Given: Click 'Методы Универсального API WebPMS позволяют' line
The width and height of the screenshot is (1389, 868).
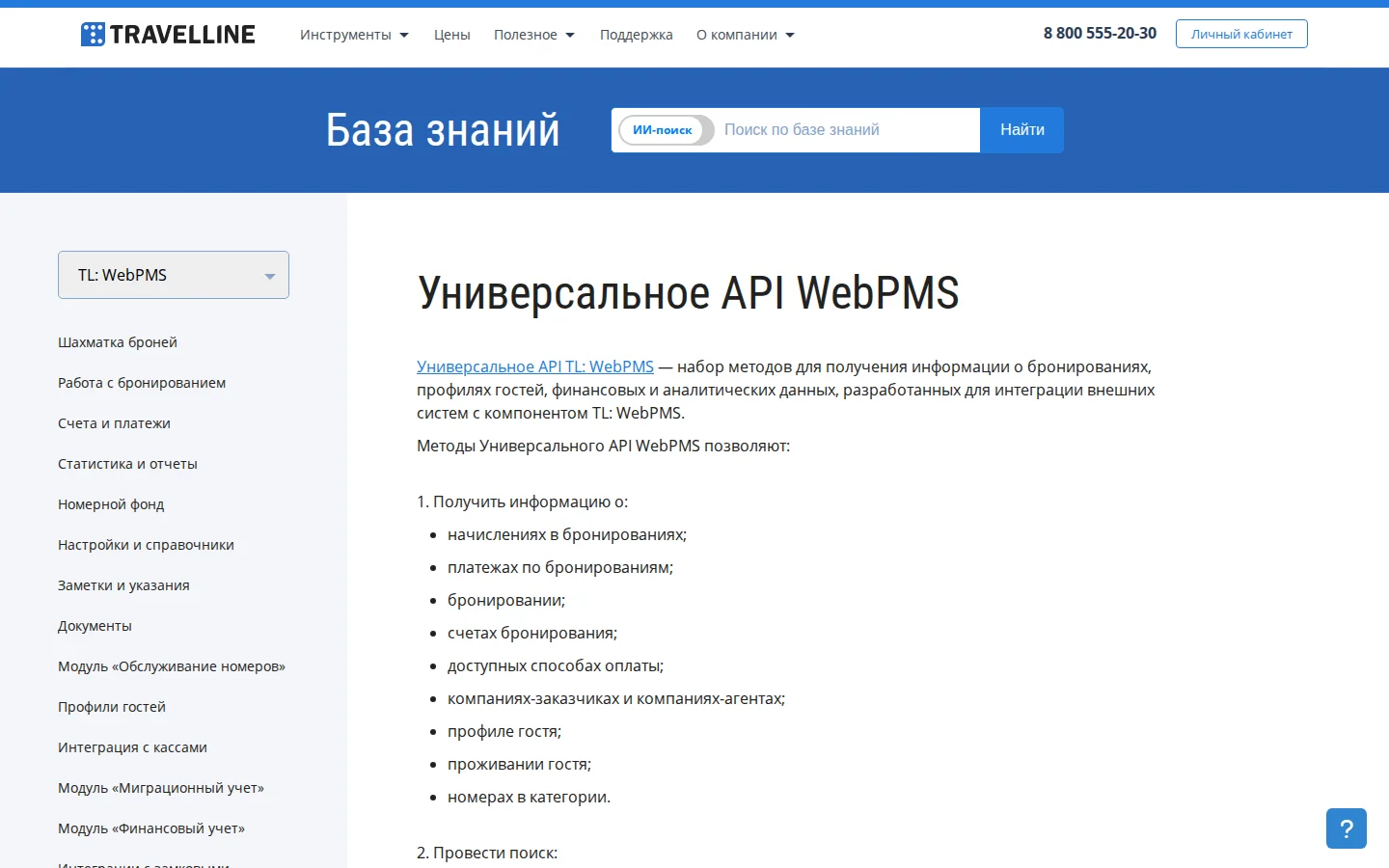Looking at the screenshot, I should click(603, 446).
